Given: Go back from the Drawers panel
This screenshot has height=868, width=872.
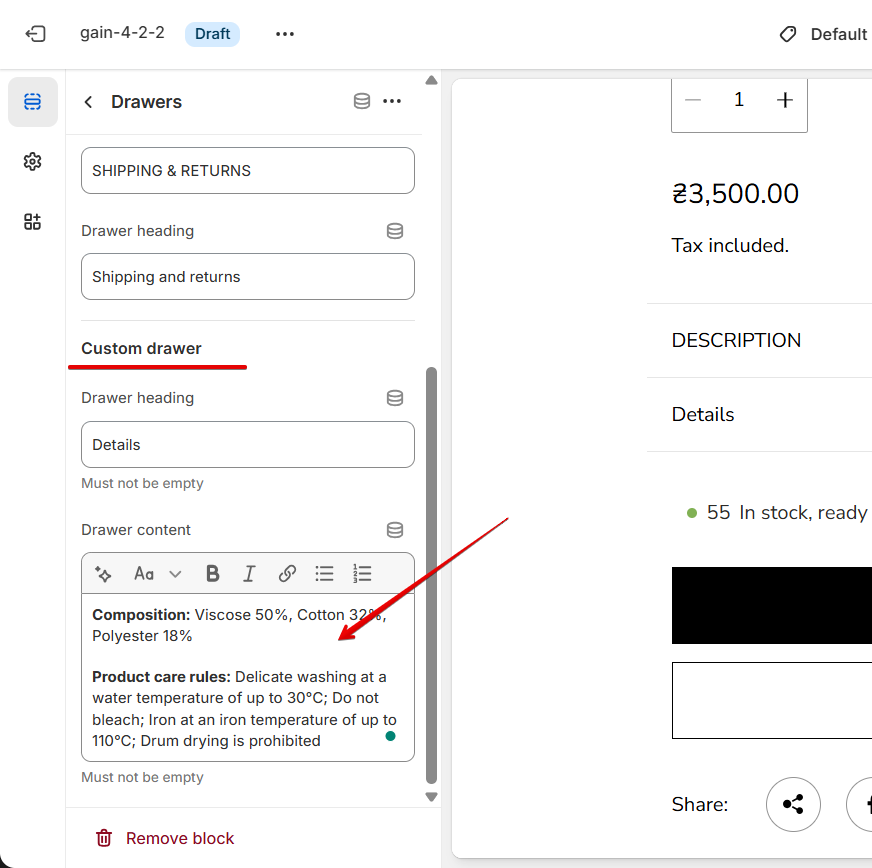Looking at the screenshot, I should point(88,102).
